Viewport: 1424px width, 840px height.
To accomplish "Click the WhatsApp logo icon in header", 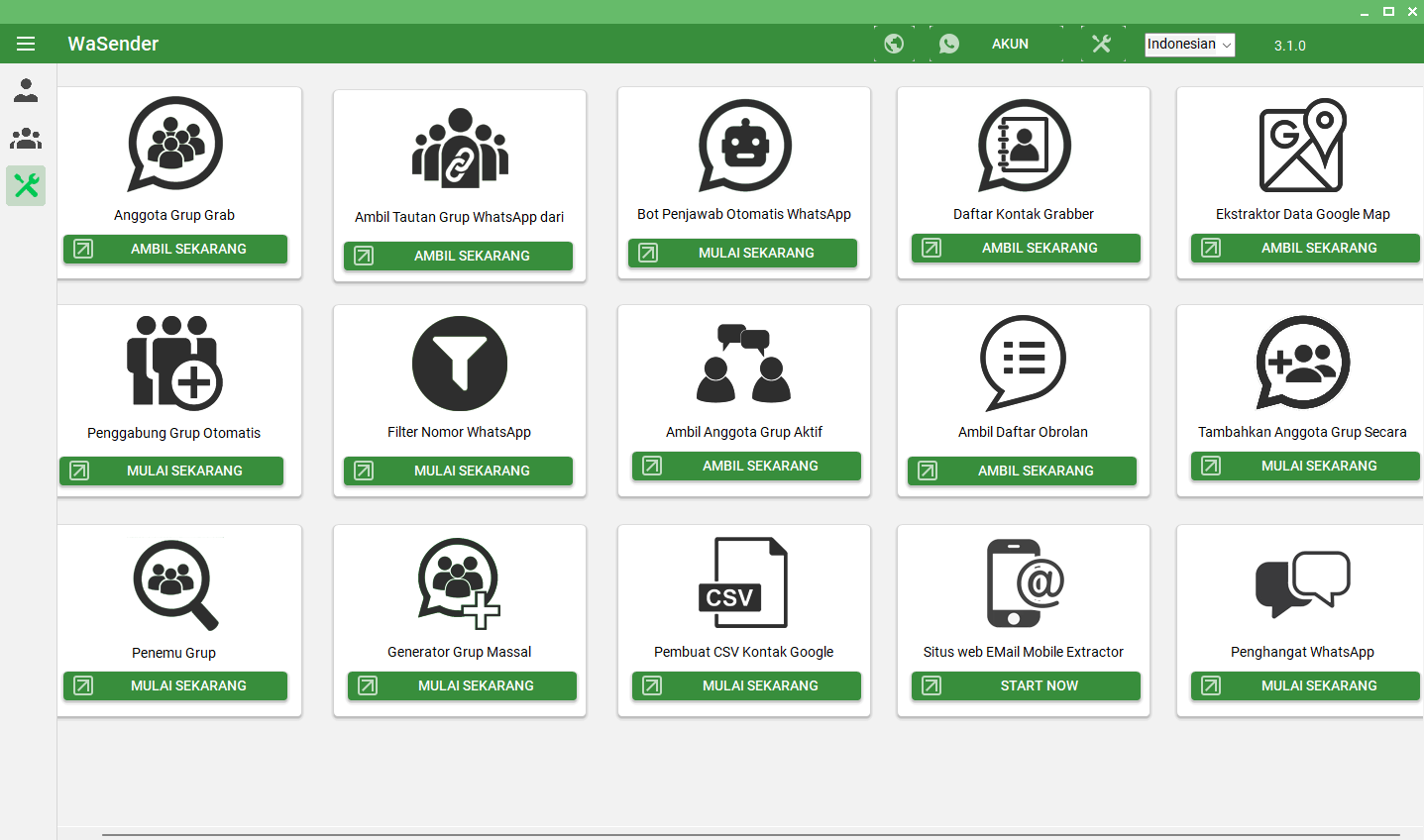I will click(x=949, y=44).
